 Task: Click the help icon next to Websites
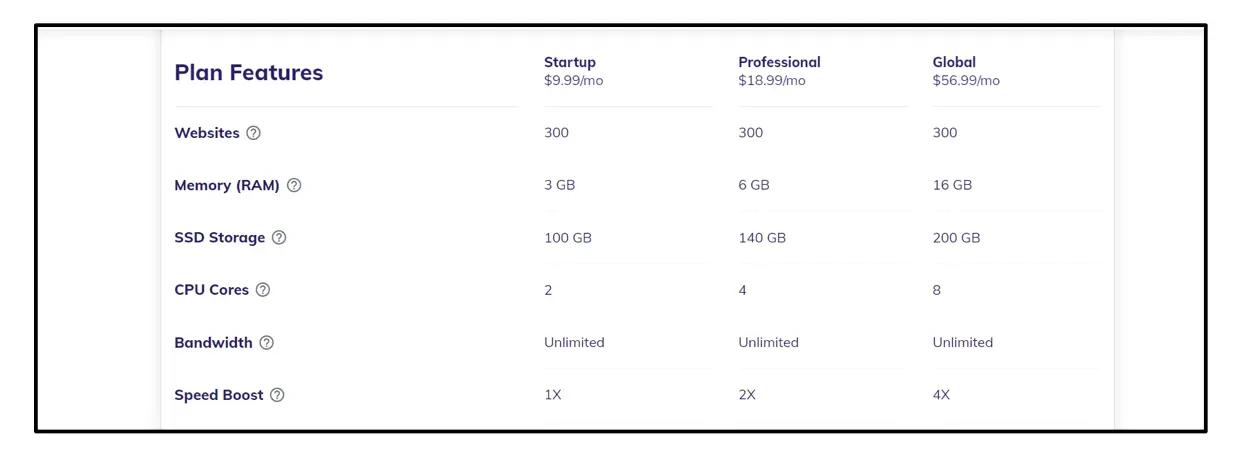point(254,133)
